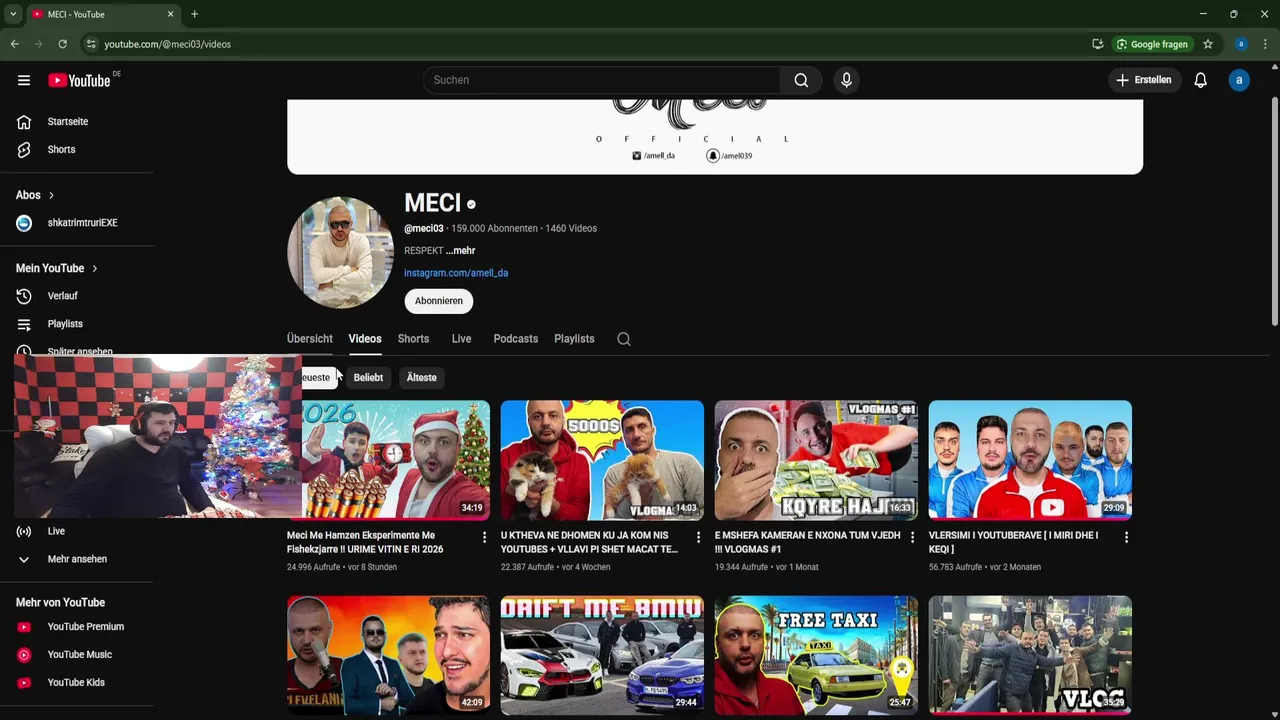Select the Videos tab
Screen dimensions: 1280x720
[x=365, y=339]
